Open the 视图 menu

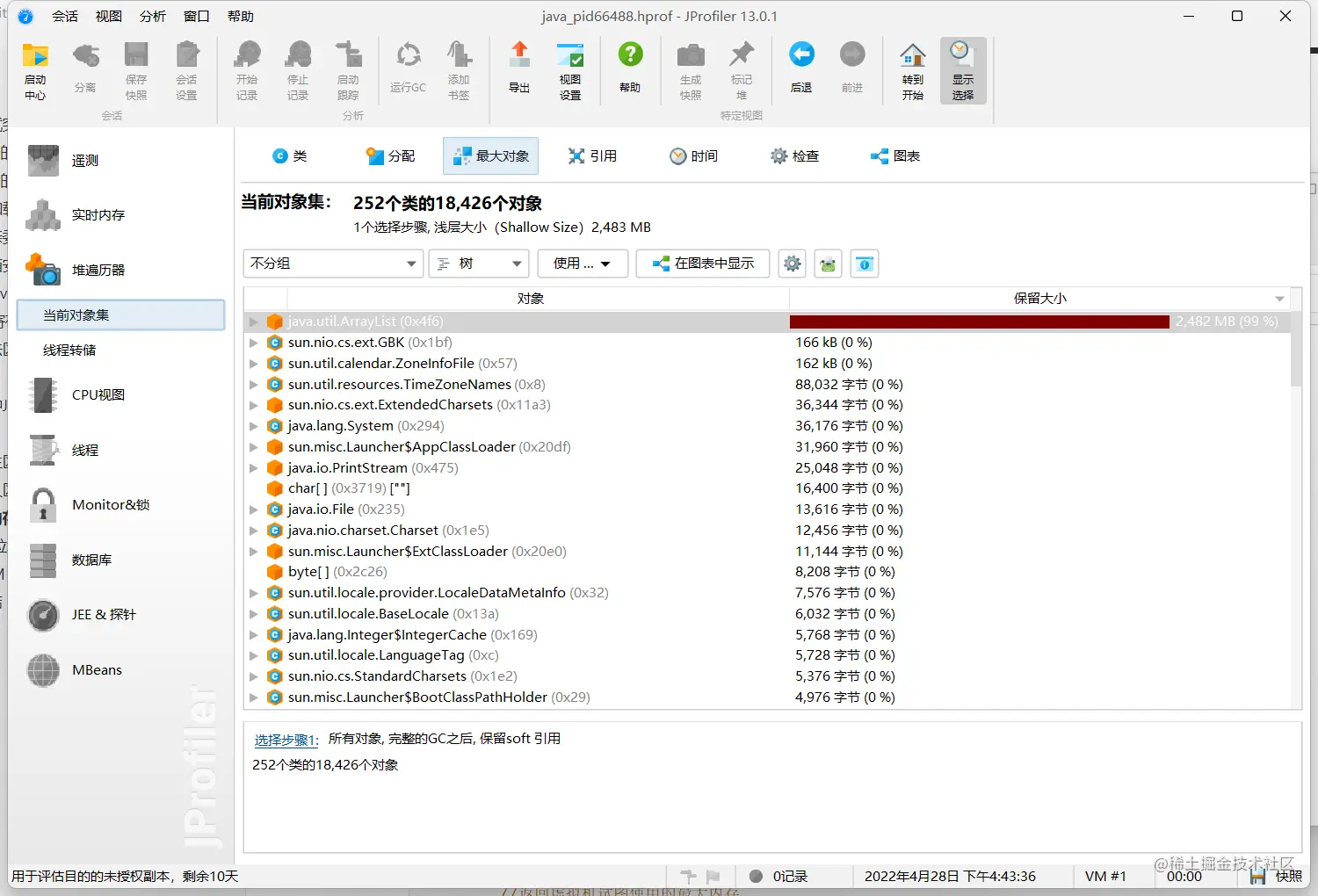[x=109, y=17]
